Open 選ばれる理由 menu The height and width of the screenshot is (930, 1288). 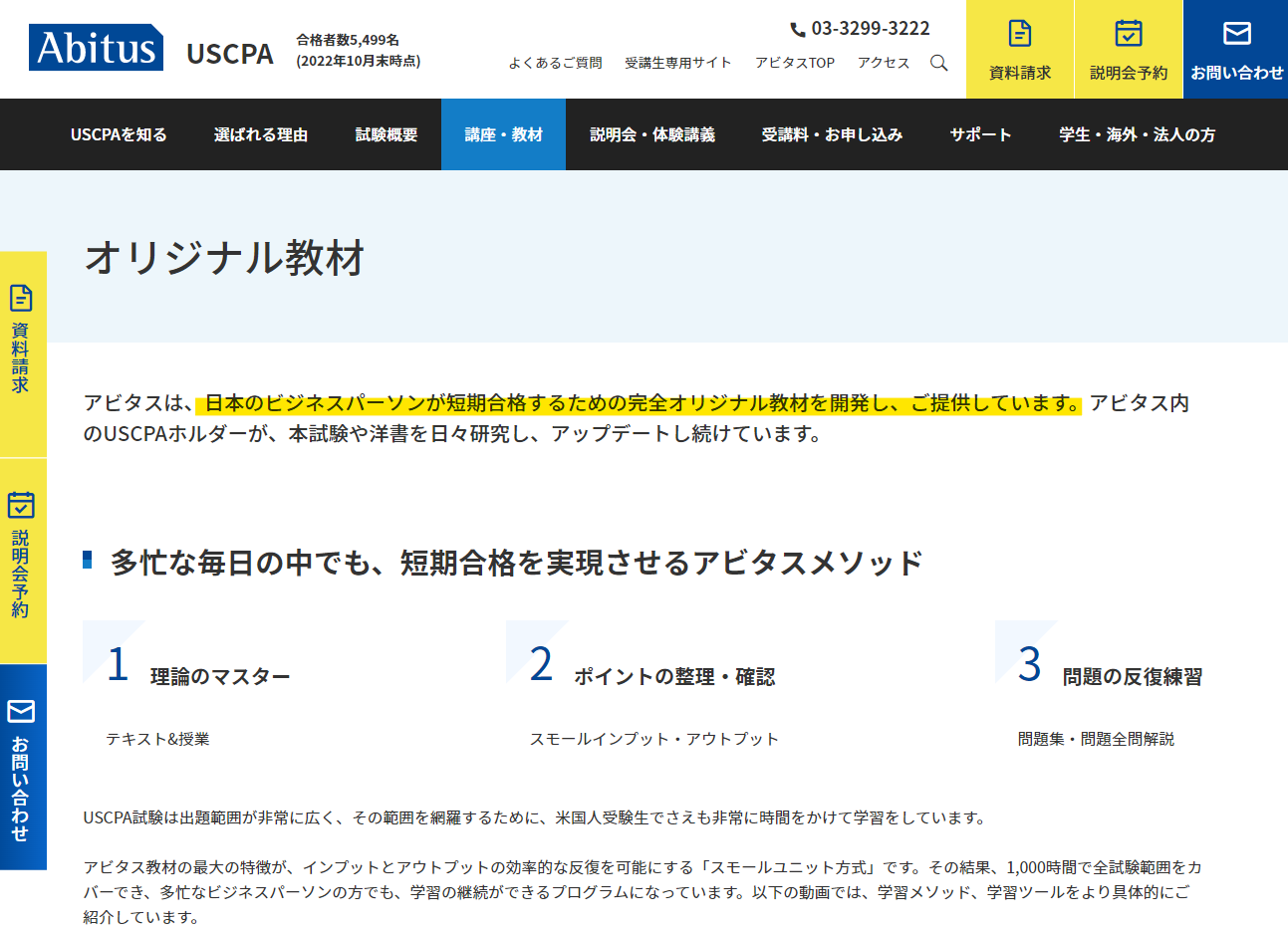point(261,134)
